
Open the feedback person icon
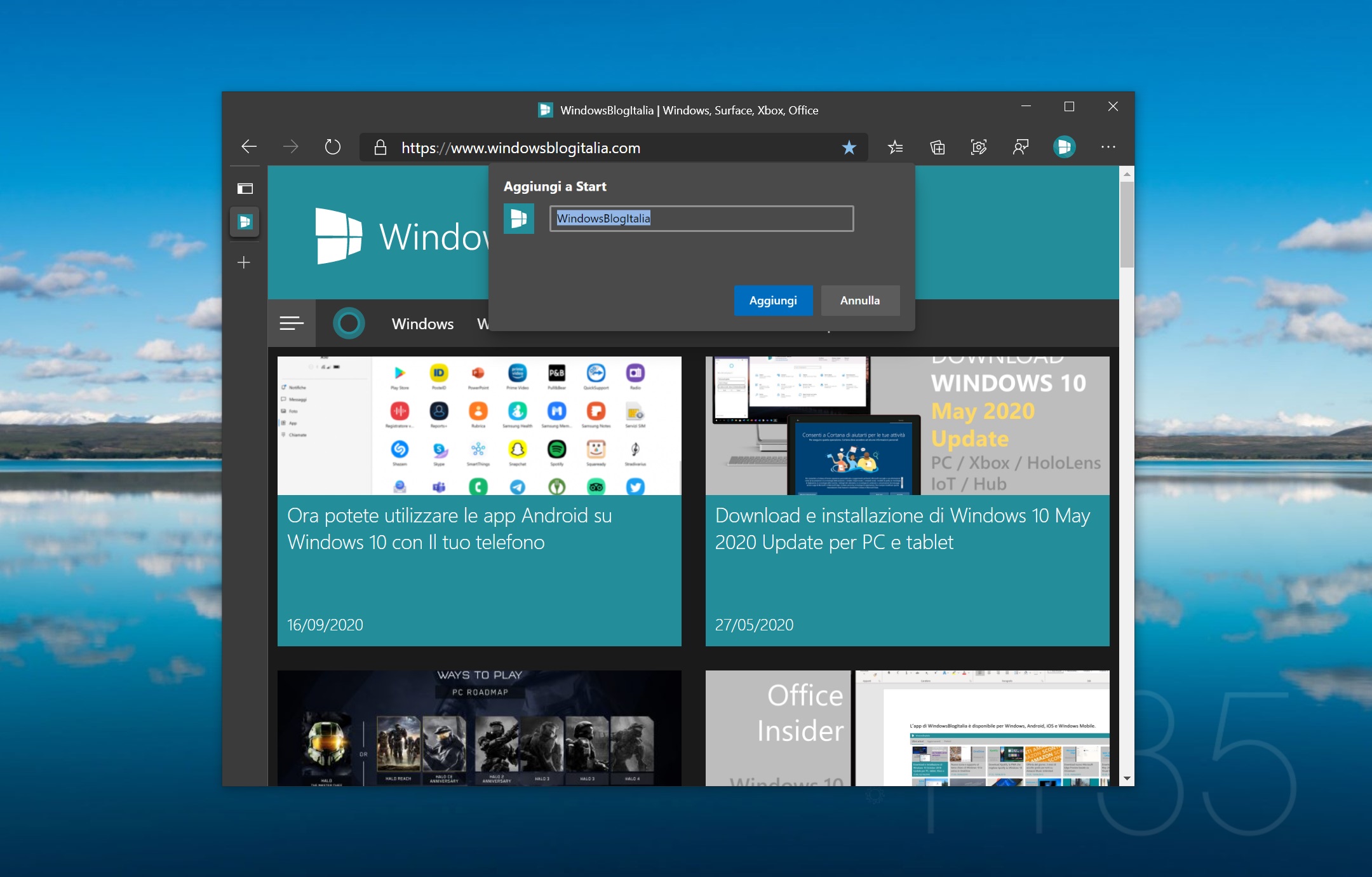[x=1021, y=147]
